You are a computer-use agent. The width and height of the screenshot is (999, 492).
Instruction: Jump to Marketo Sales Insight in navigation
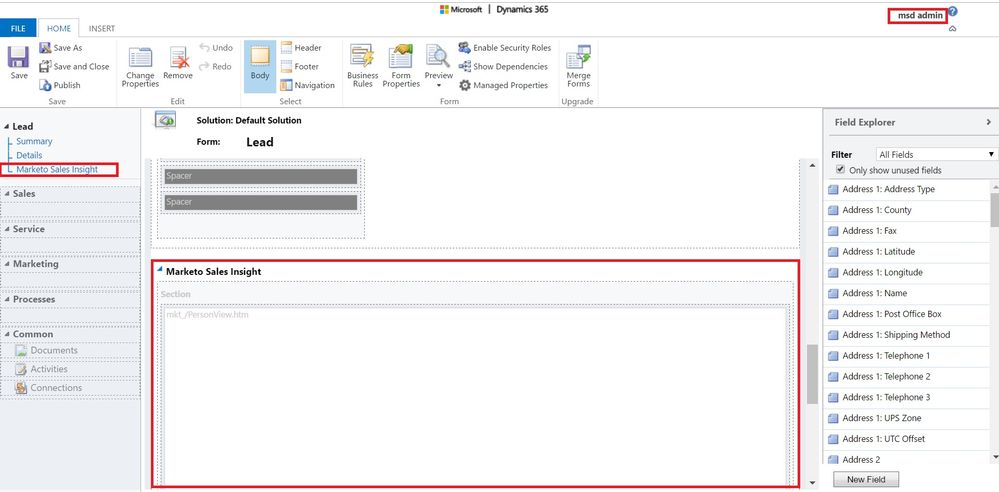click(57, 170)
